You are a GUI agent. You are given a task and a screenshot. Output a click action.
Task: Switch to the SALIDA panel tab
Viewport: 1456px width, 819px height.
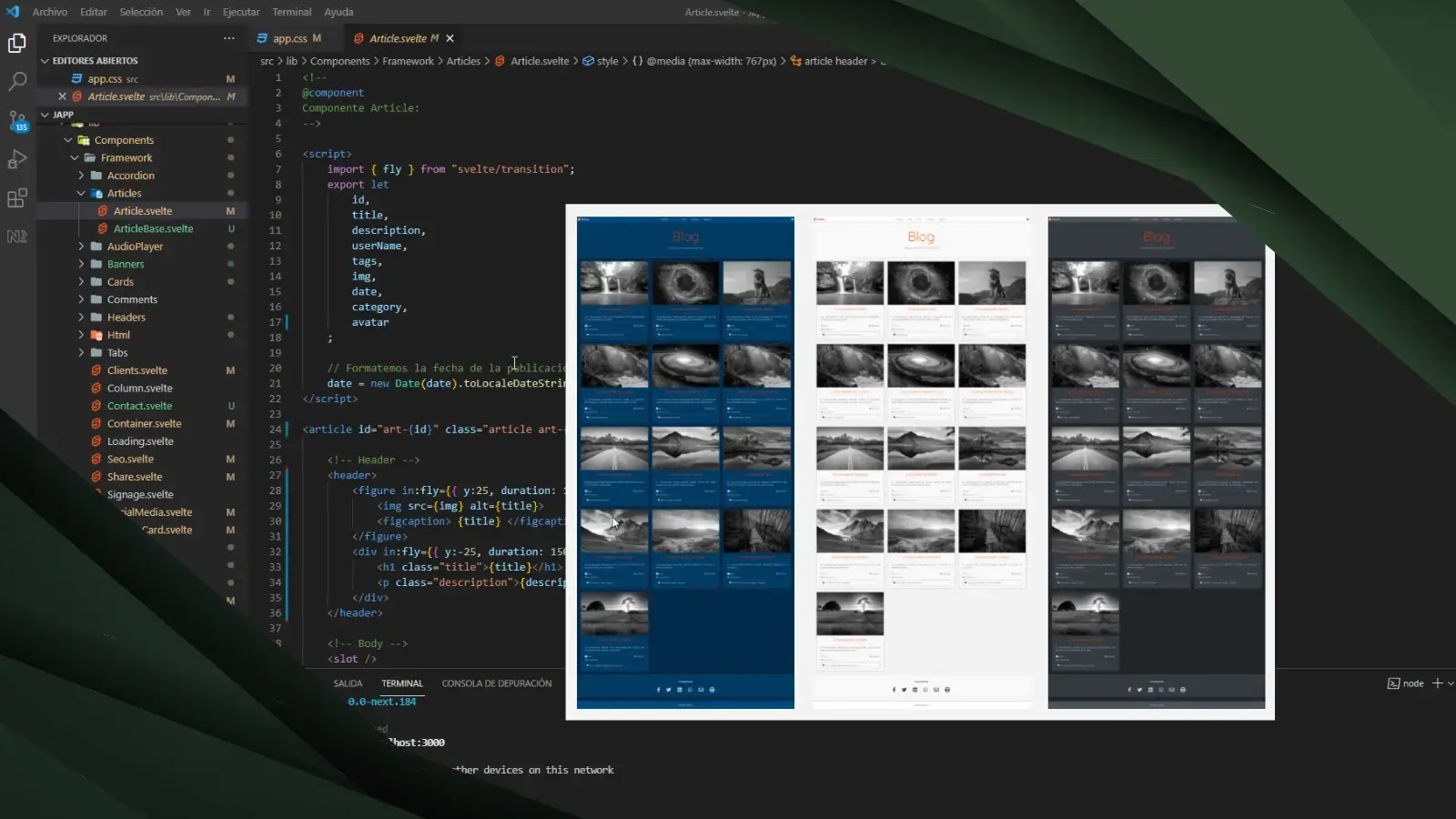347,682
